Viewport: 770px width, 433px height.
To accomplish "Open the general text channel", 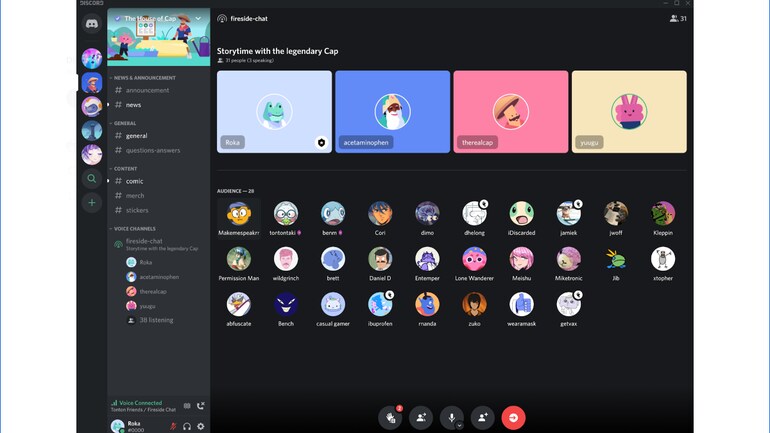I will [x=137, y=136].
